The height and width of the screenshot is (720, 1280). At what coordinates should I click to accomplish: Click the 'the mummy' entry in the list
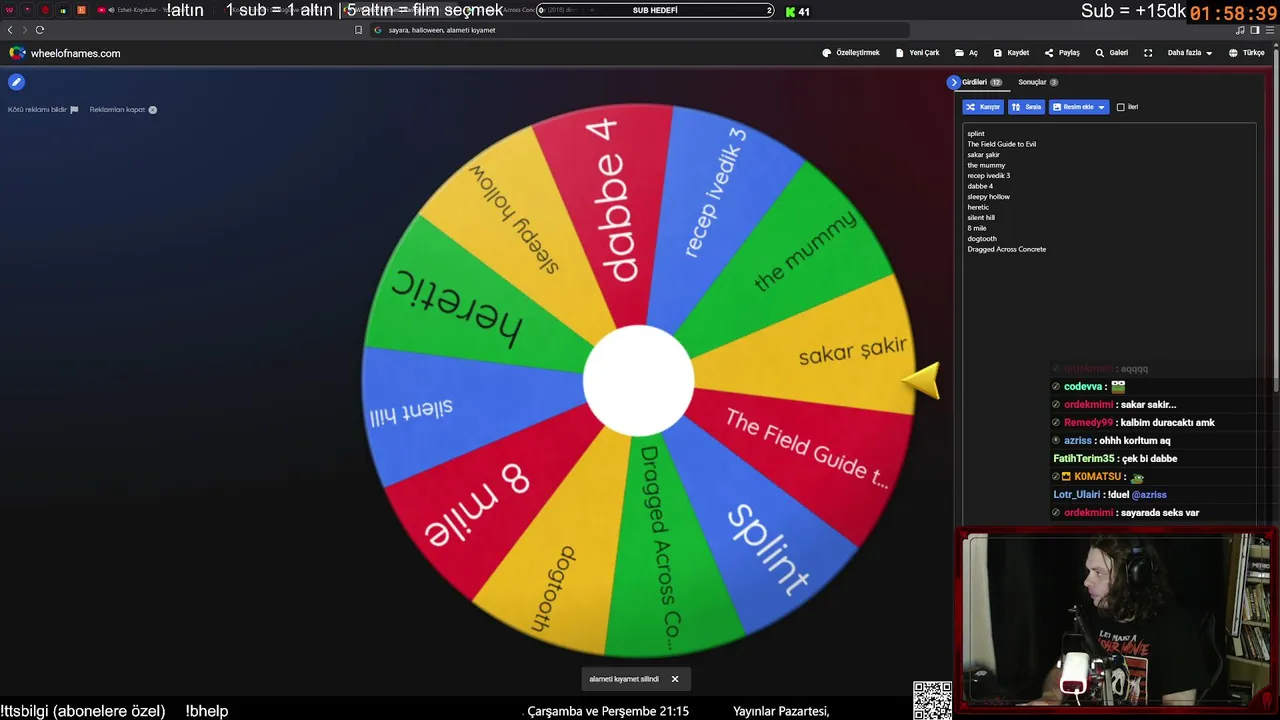[x=986, y=165]
